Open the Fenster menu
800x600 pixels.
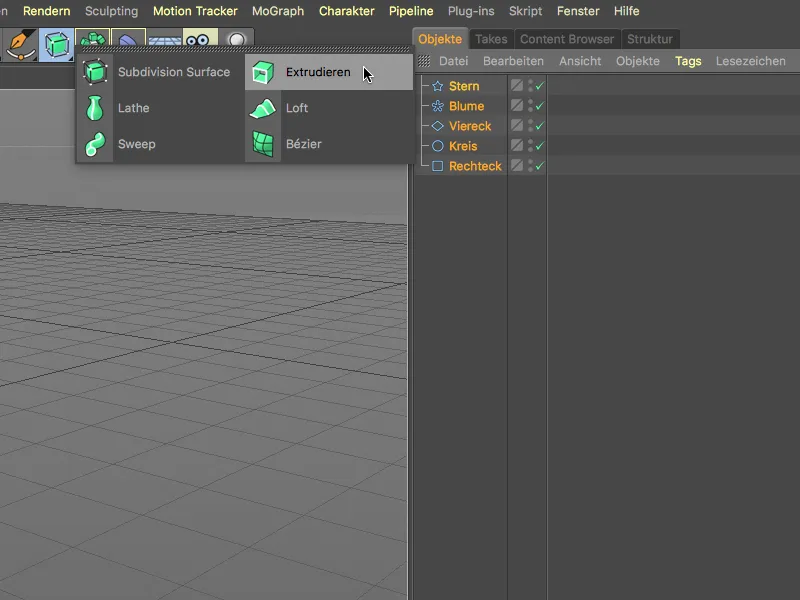pos(578,11)
